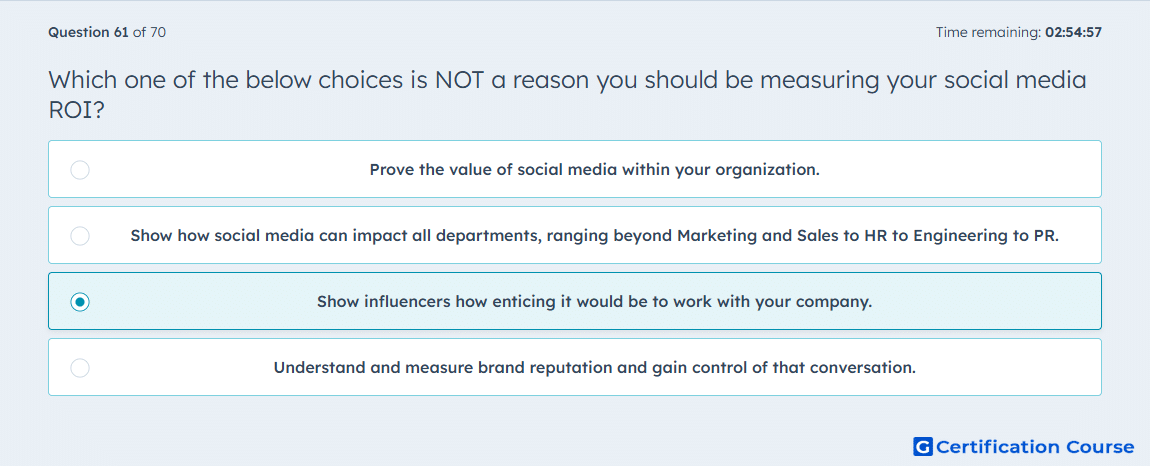
Task: Pick the 'Understand and measure brand reputation' radio button
Action: click(x=80, y=368)
